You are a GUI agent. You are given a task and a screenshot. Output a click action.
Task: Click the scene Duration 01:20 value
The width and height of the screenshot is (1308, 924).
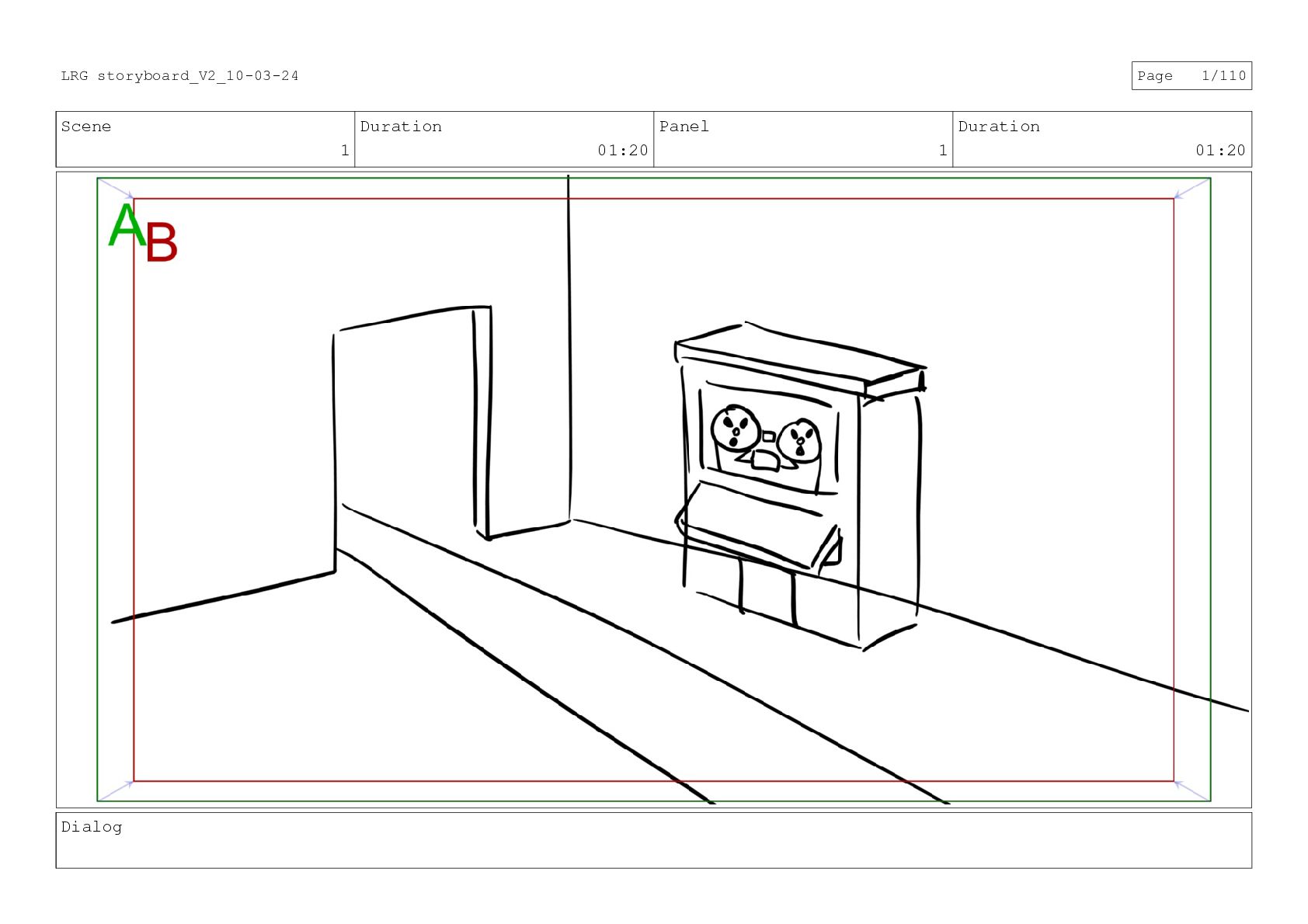pyautogui.click(x=623, y=151)
